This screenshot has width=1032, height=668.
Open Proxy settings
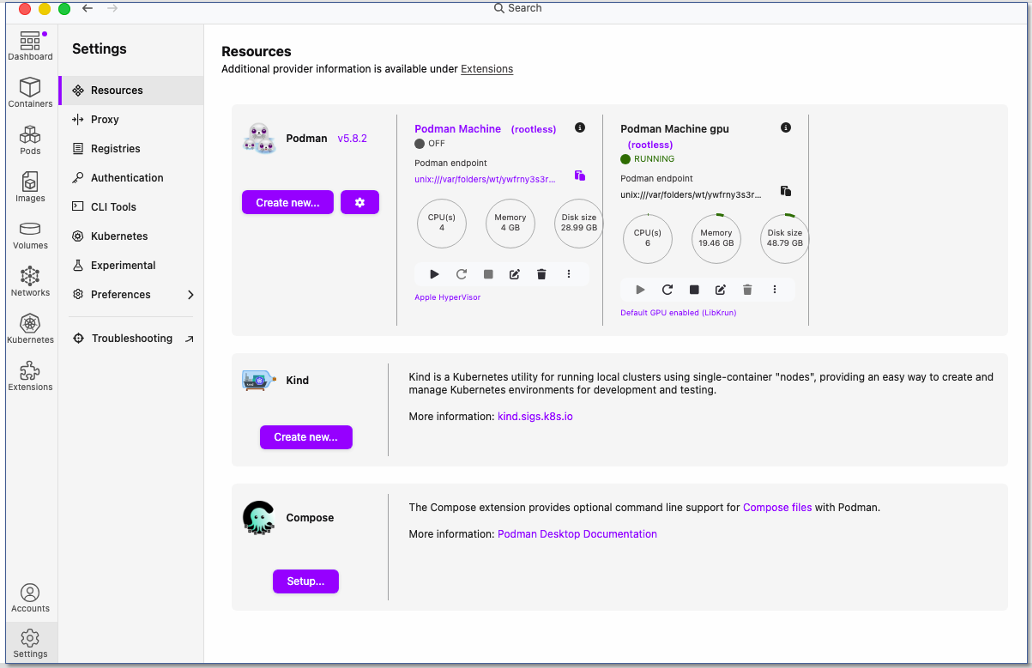point(131,119)
